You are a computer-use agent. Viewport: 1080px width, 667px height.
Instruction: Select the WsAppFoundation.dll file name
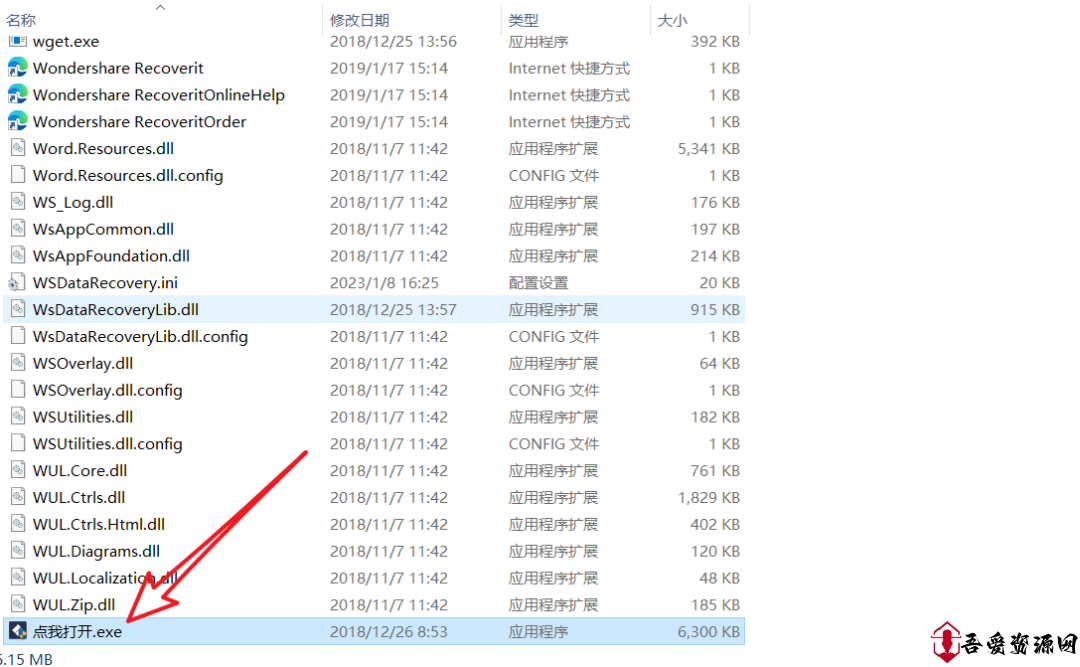click(112, 256)
